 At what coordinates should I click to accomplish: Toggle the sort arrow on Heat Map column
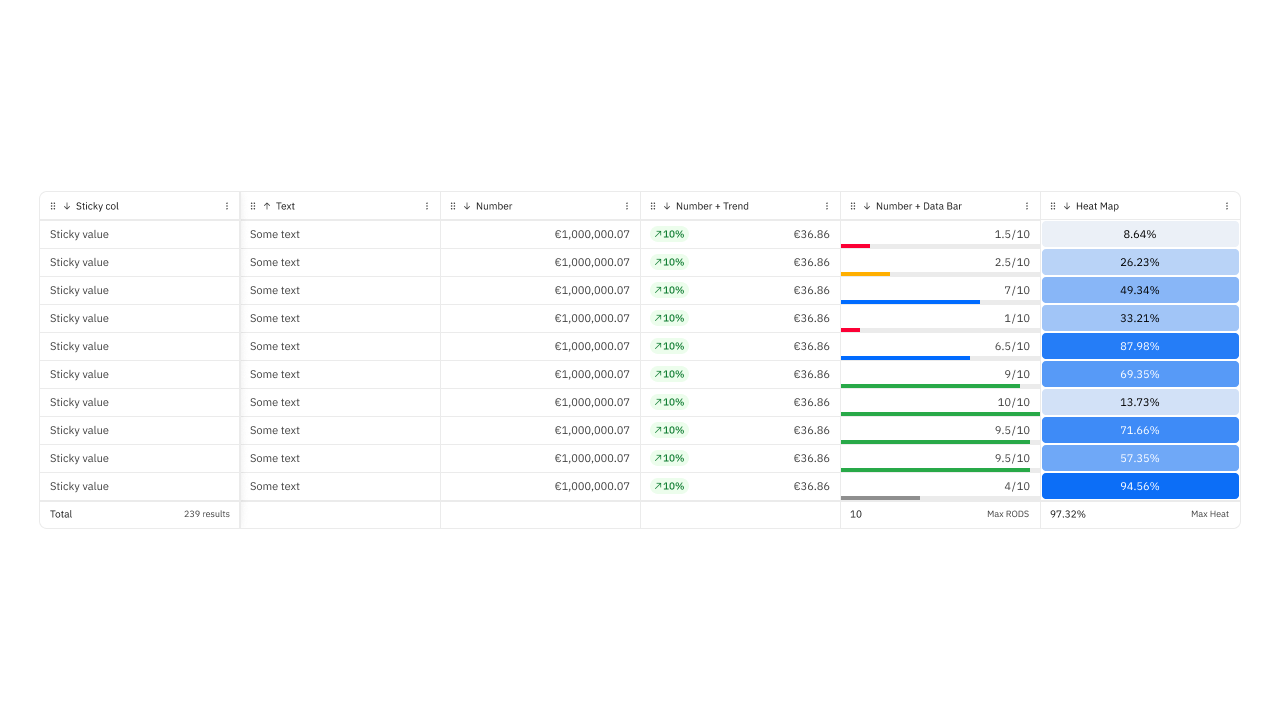pos(1065,206)
